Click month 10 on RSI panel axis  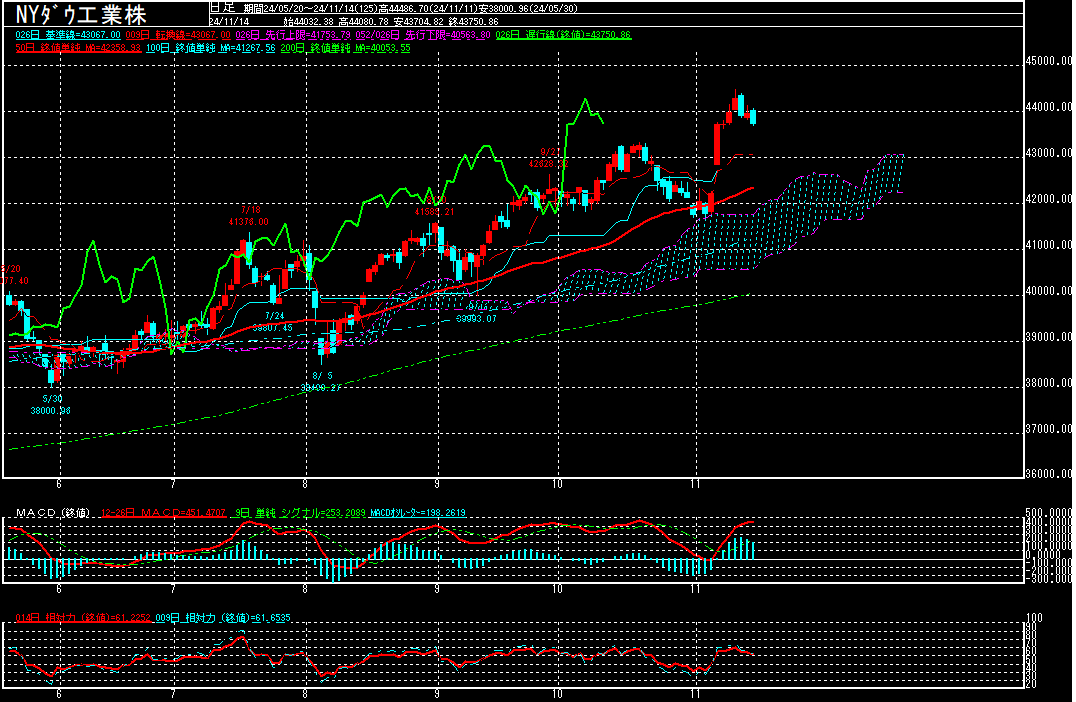click(557, 694)
